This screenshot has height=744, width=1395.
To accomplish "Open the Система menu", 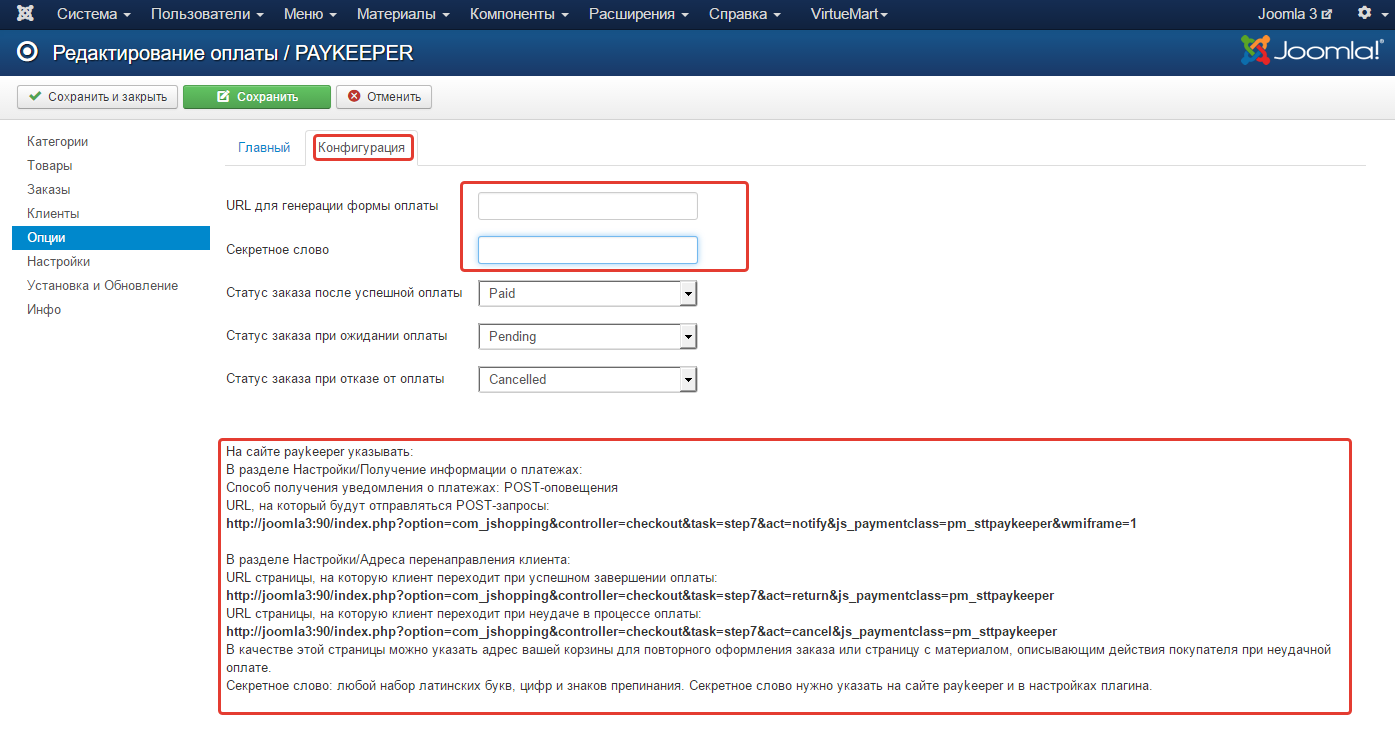I will [x=93, y=14].
